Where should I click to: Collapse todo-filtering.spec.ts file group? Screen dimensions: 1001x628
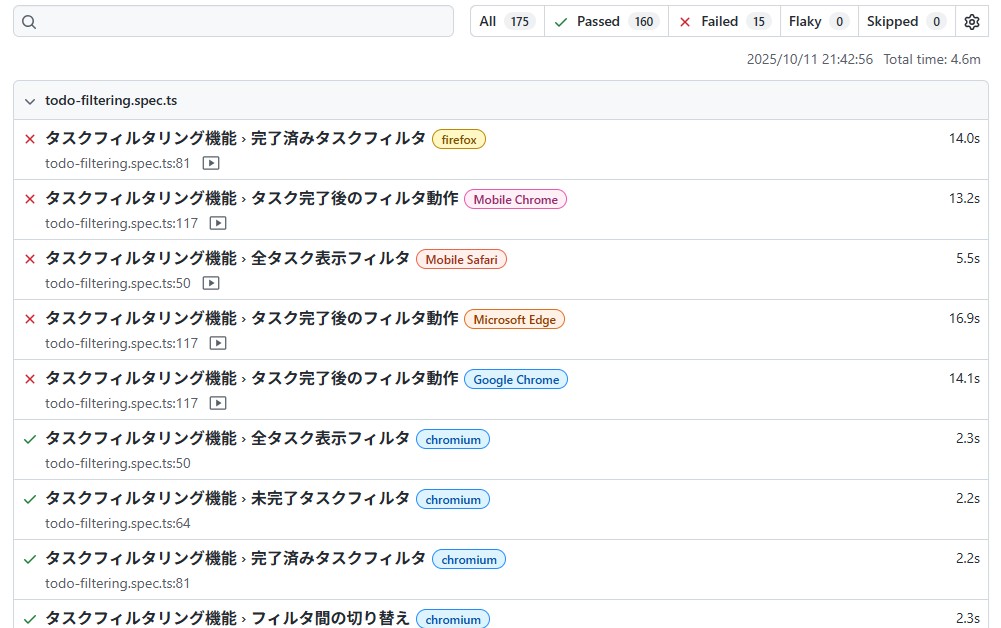30,101
